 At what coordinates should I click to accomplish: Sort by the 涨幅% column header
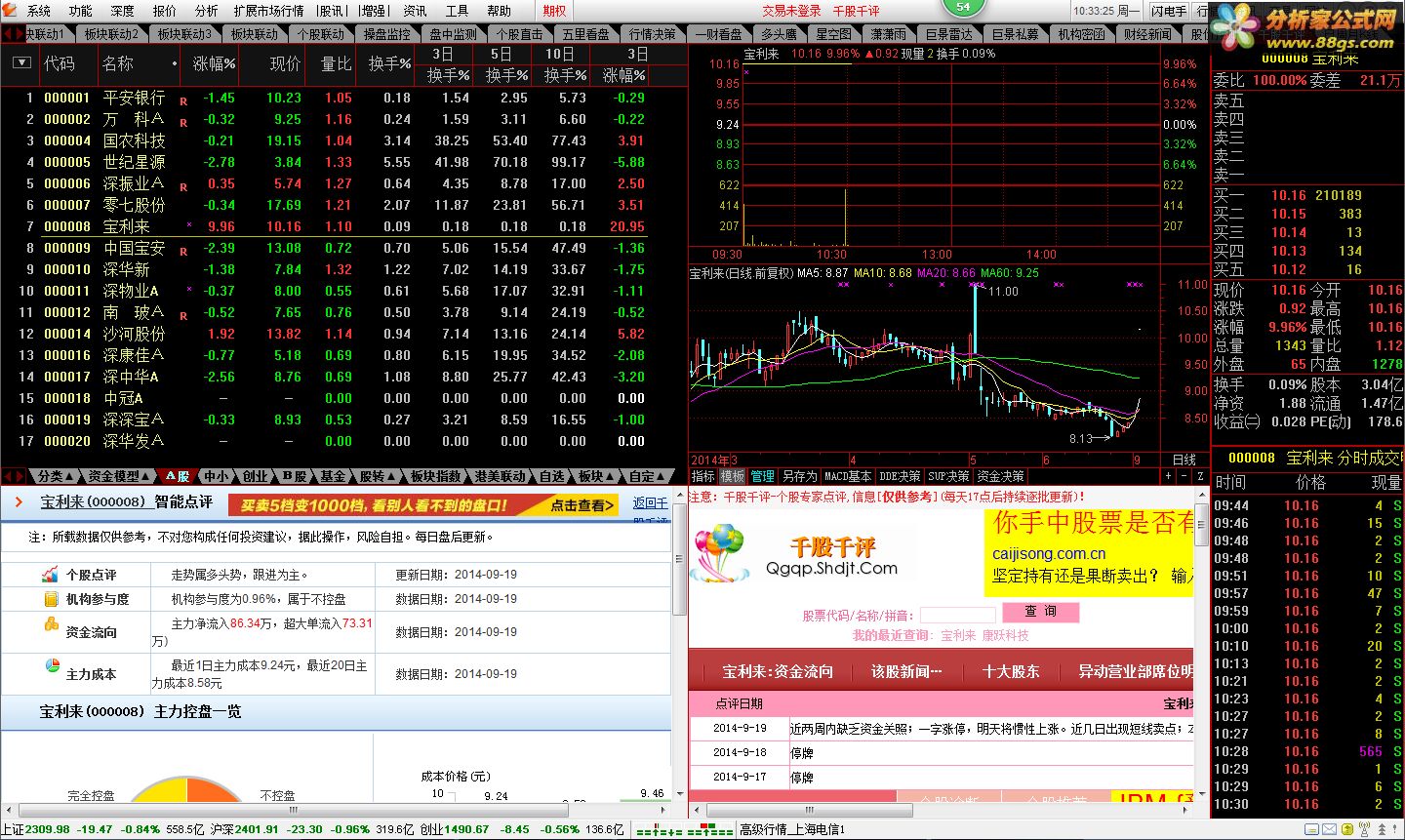pyautogui.click(x=214, y=63)
